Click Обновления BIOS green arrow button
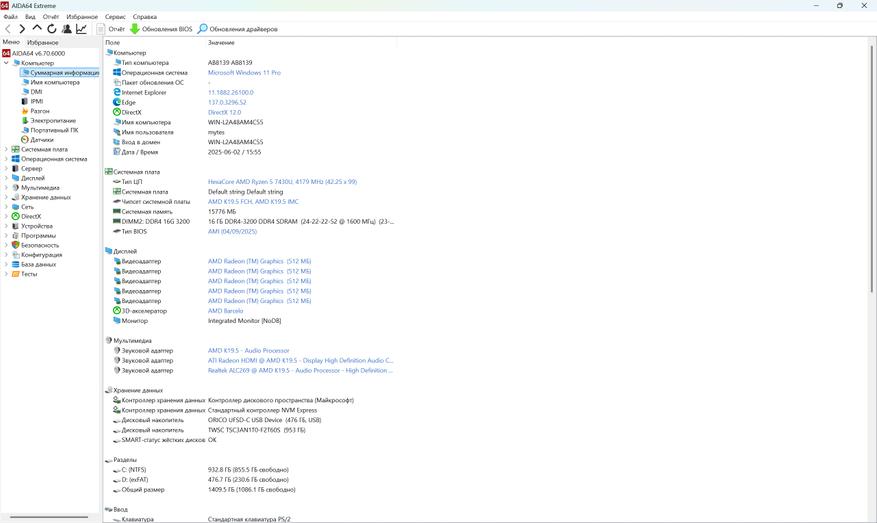Screen dimensions: 877x523 point(161,29)
